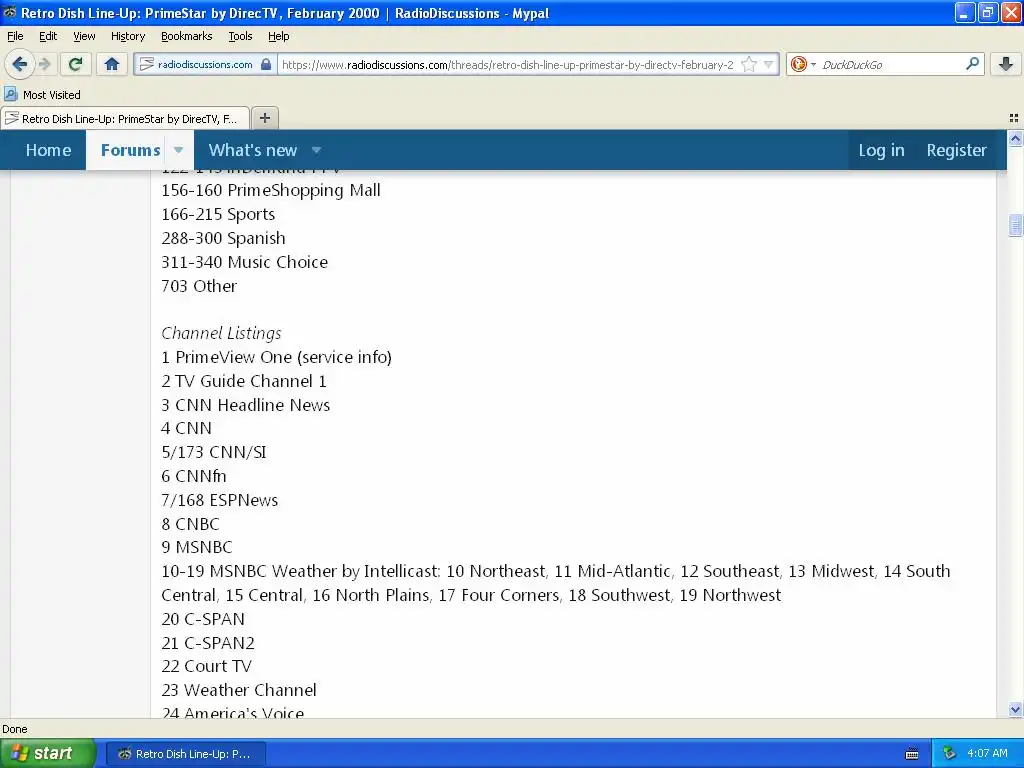Open the Tools menu

240,36
